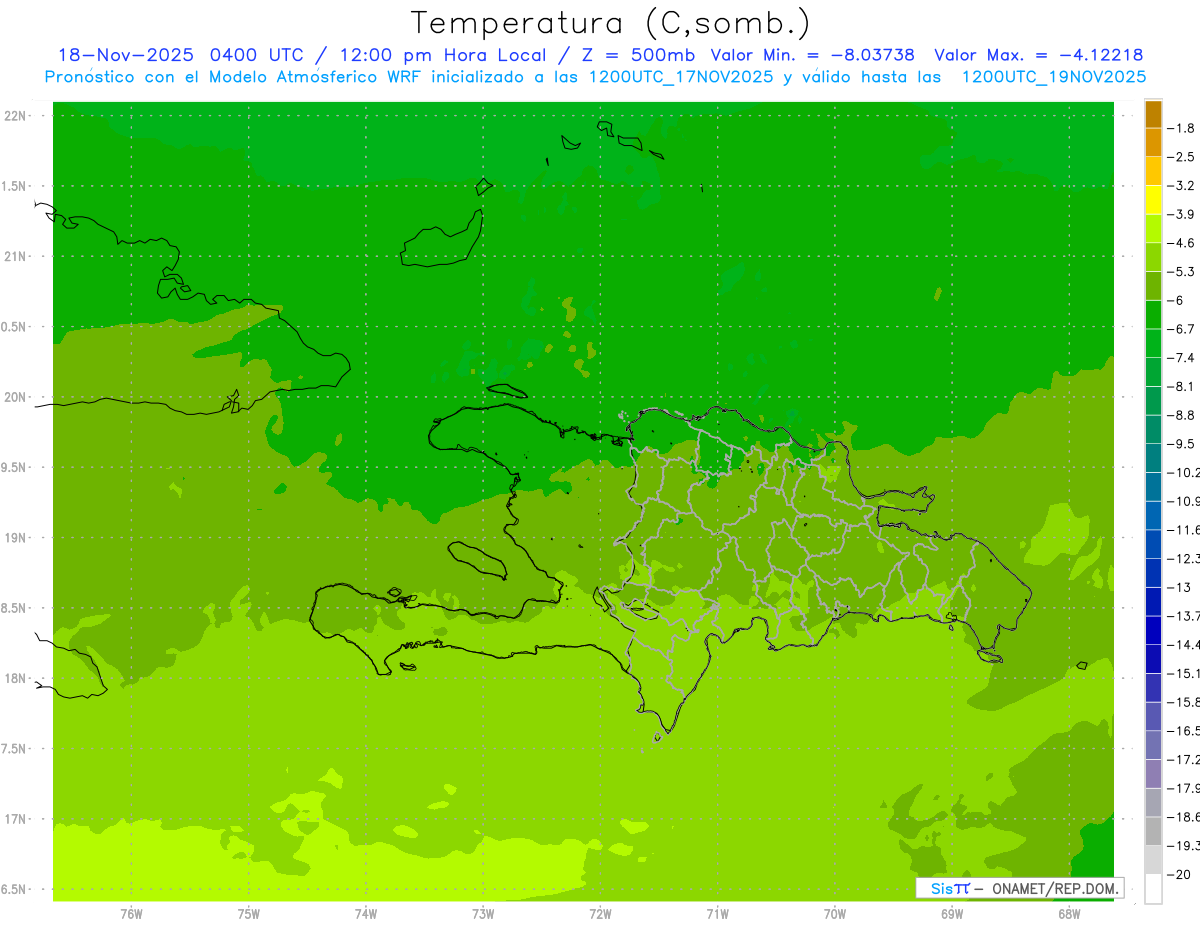This screenshot has height=927, width=1200.
Task: Click the 21N latitude label
Action: [x=15, y=256]
